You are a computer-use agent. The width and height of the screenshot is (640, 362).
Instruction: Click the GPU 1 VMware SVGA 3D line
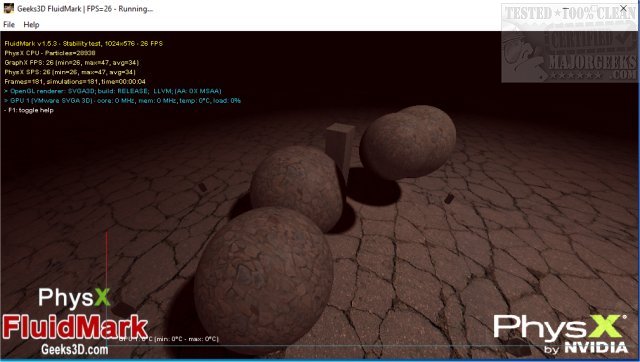click(122, 100)
